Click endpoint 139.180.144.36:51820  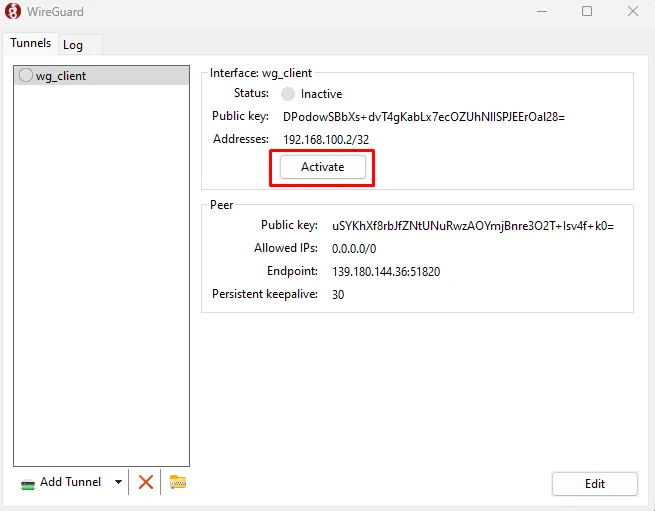386,272
